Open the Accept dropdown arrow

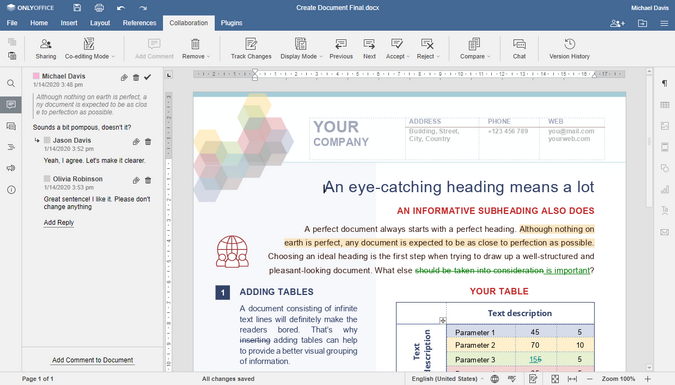(x=407, y=56)
